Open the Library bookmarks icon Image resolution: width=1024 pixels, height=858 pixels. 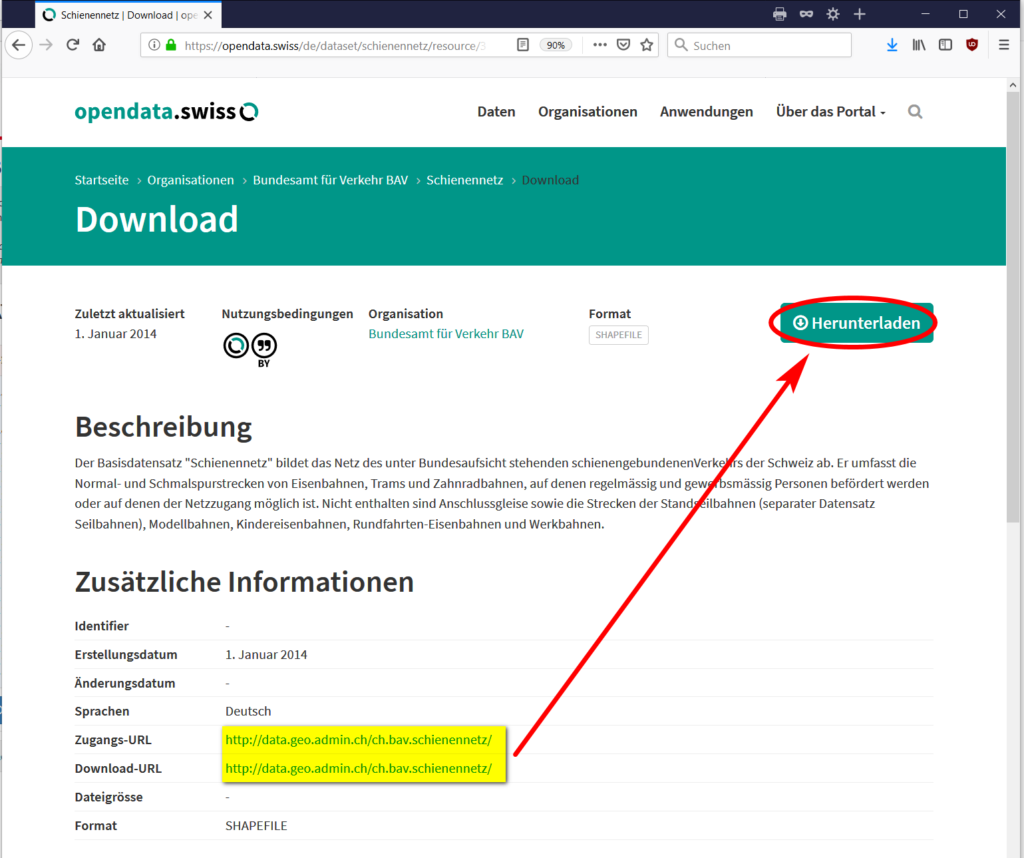click(x=919, y=45)
